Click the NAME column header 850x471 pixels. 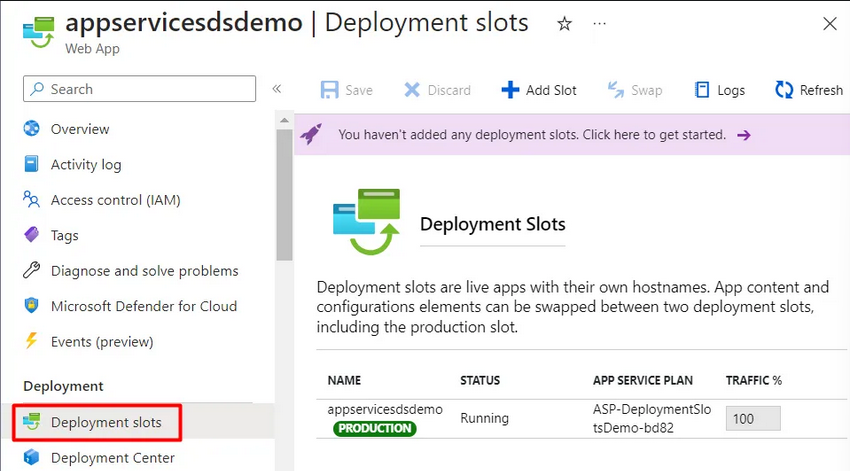344,380
